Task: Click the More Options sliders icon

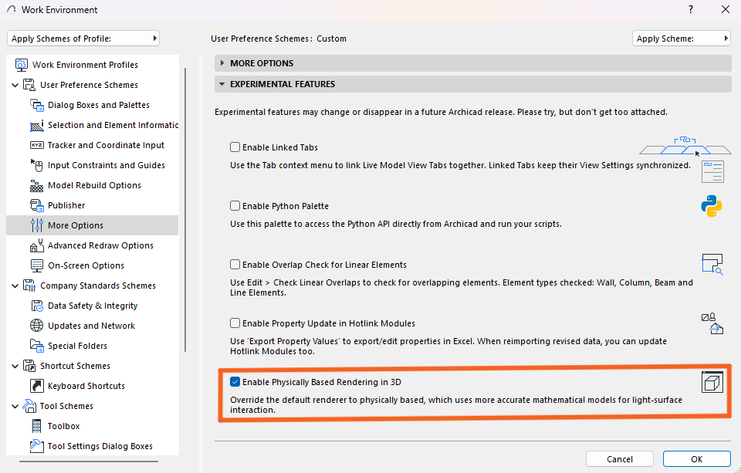Action: [37, 225]
